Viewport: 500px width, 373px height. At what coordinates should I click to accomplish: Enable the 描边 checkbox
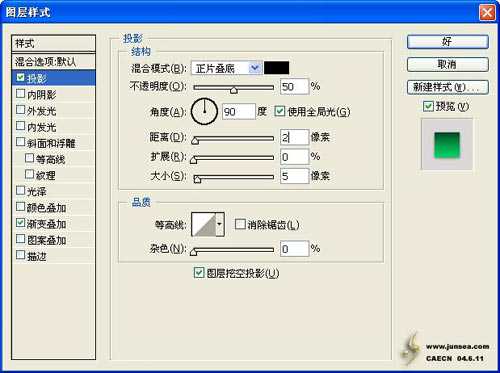click(x=20, y=255)
